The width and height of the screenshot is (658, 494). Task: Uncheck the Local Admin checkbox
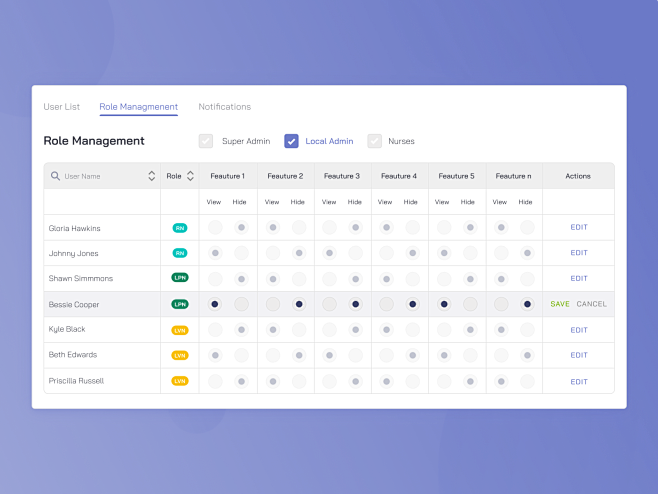[291, 141]
